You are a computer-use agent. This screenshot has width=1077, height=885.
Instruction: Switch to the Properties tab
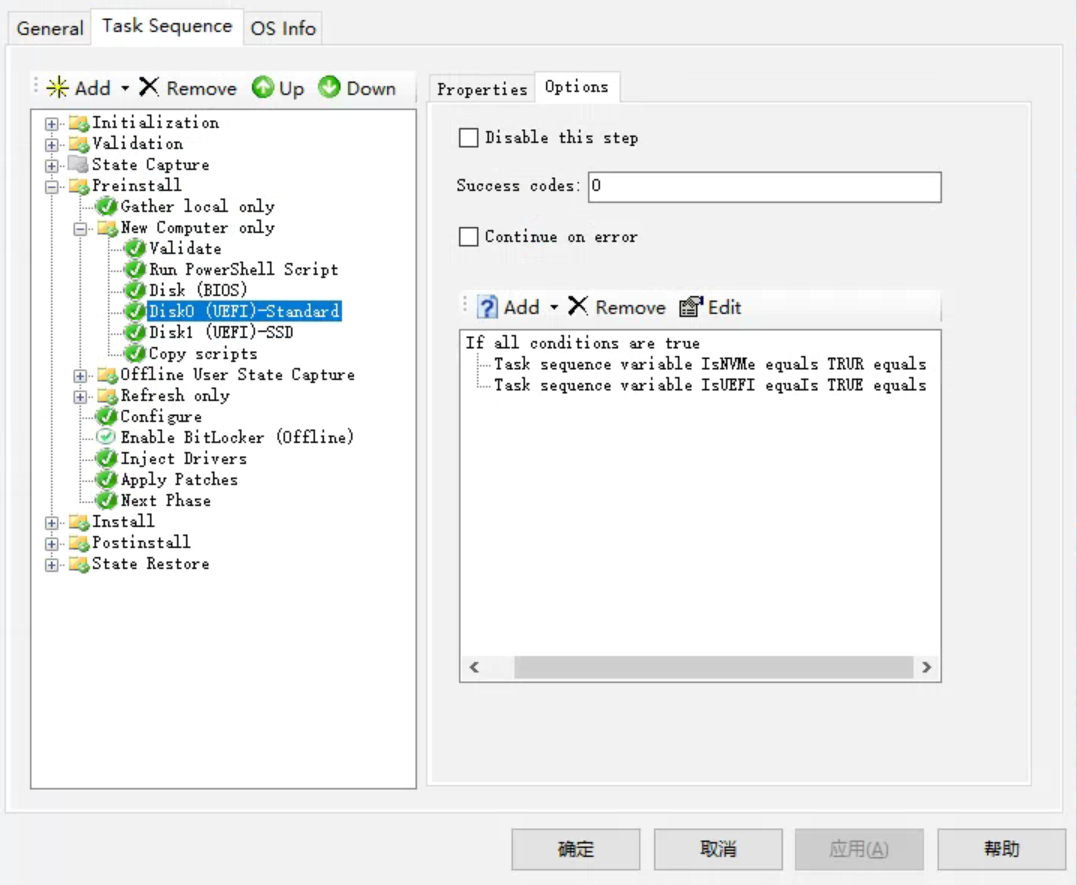[x=481, y=89]
